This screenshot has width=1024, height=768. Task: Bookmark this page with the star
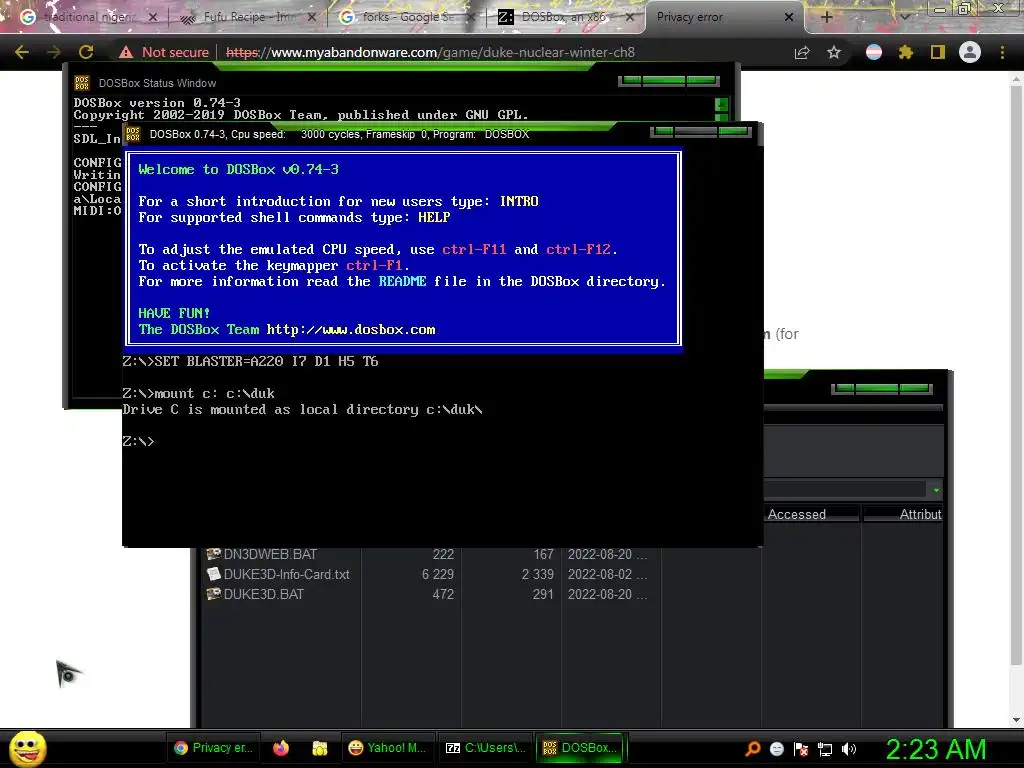tap(834, 52)
